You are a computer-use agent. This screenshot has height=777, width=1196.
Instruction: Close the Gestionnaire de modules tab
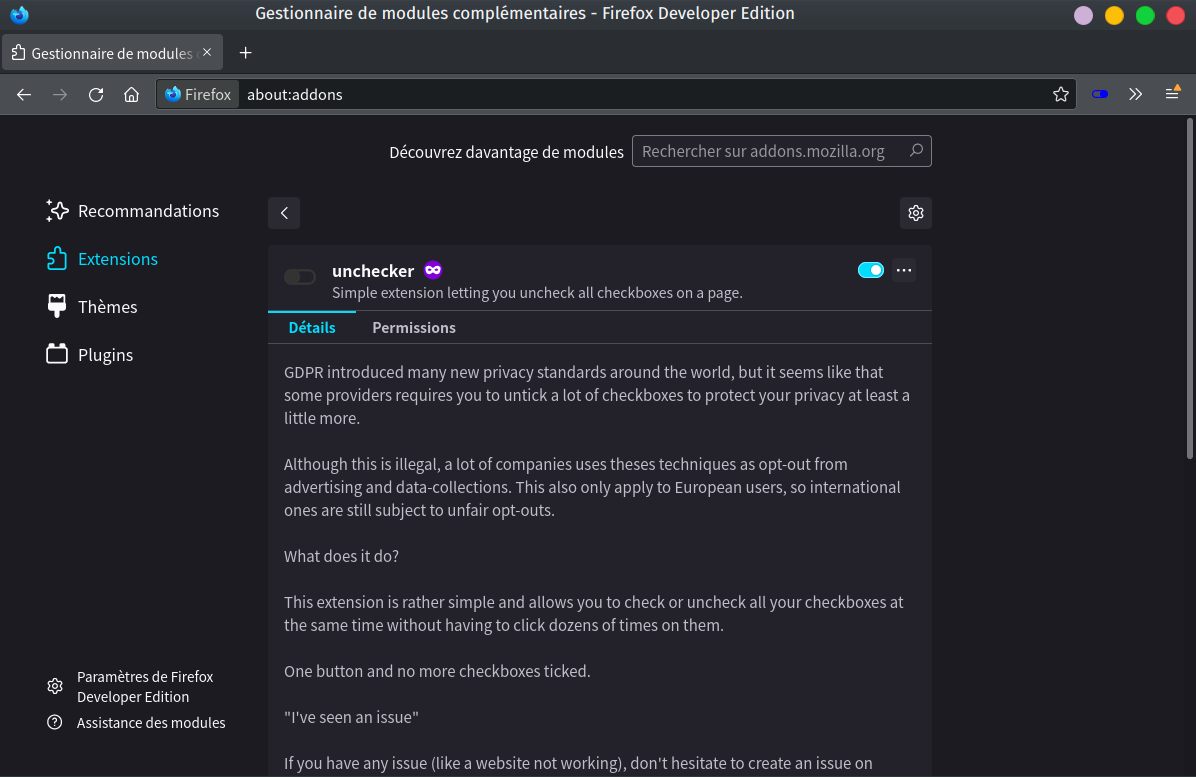click(207, 53)
